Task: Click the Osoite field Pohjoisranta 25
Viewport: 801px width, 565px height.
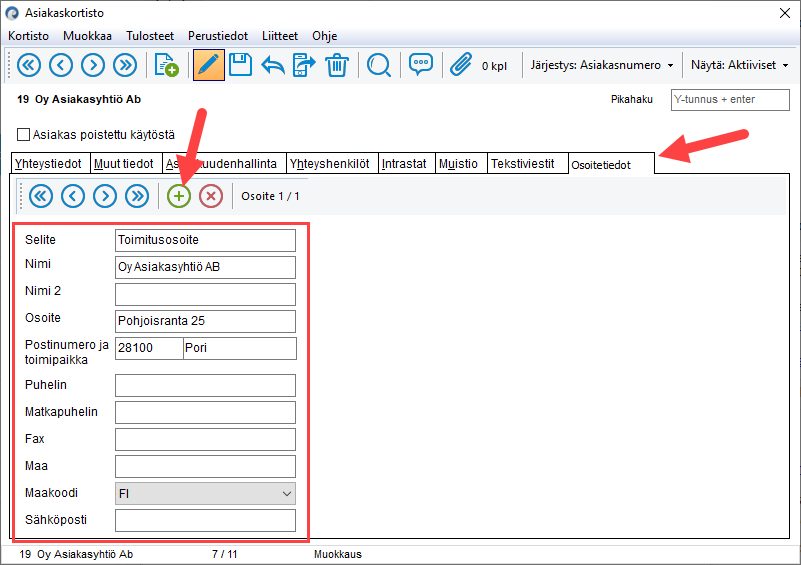Action: click(x=205, y=321)
